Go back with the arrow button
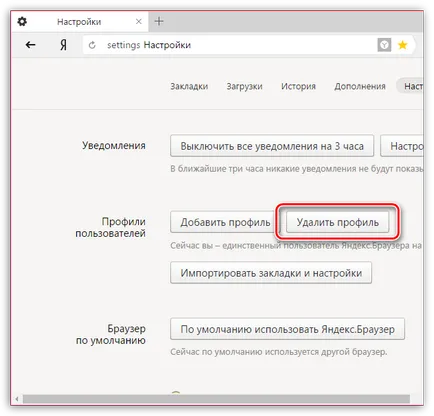Screen dimensions: 434x416 tap(31, 45)
